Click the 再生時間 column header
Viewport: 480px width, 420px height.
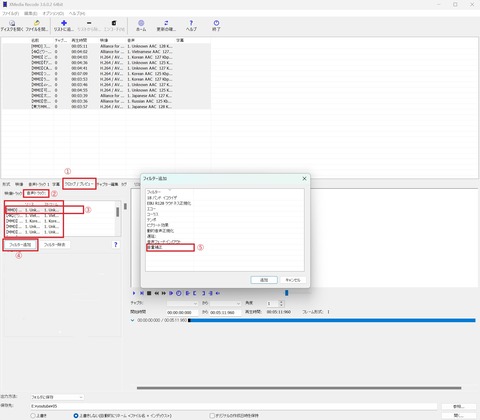click(x=79, y=40)
